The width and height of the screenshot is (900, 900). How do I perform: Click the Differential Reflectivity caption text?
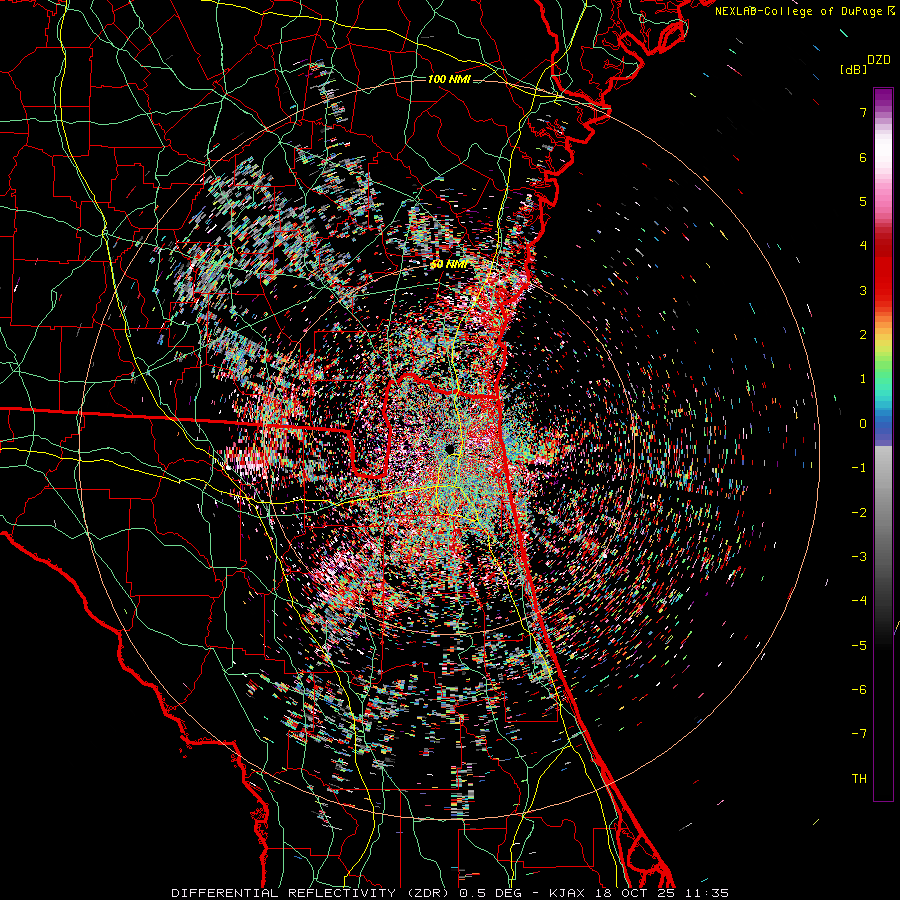pos(449,893)
